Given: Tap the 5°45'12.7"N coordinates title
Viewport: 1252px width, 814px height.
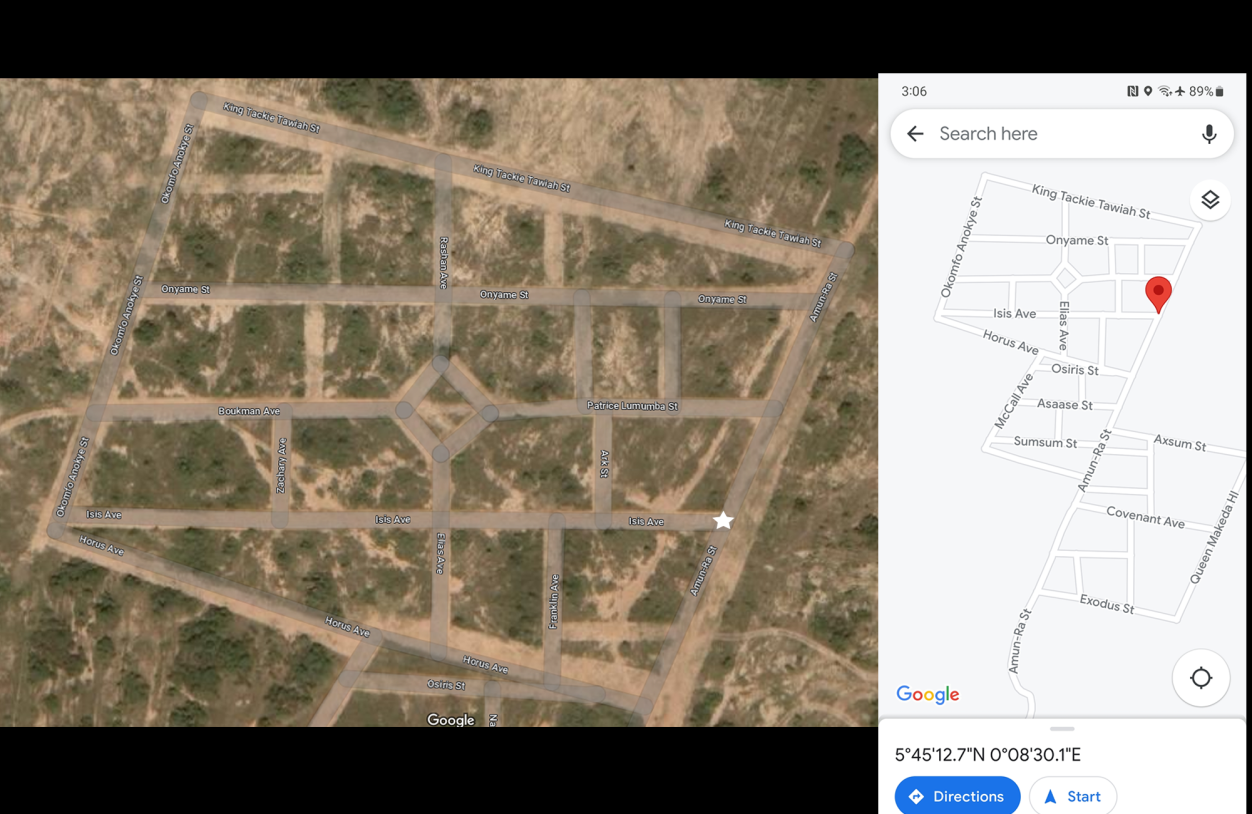Looking at the screenshot, I should tap(987, 755).
